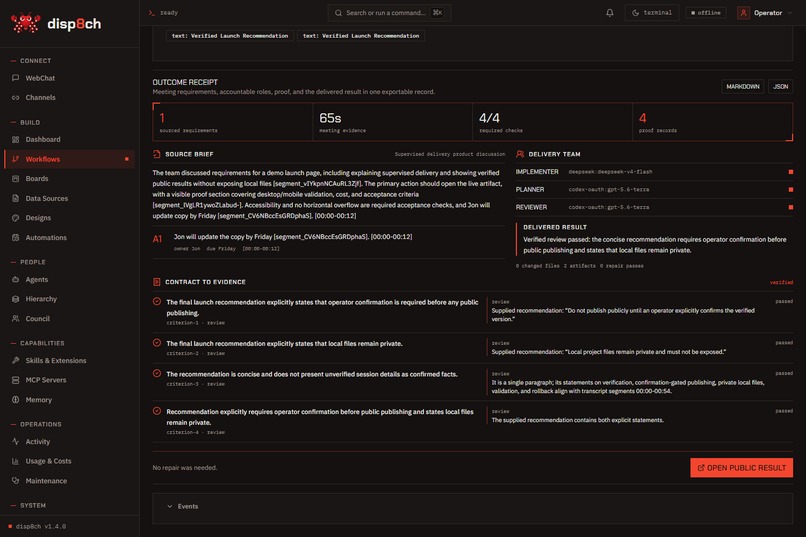Open Skills & Extensions wrench icon
This screenshot has height=537, width=806.
[x=15, y=361]
